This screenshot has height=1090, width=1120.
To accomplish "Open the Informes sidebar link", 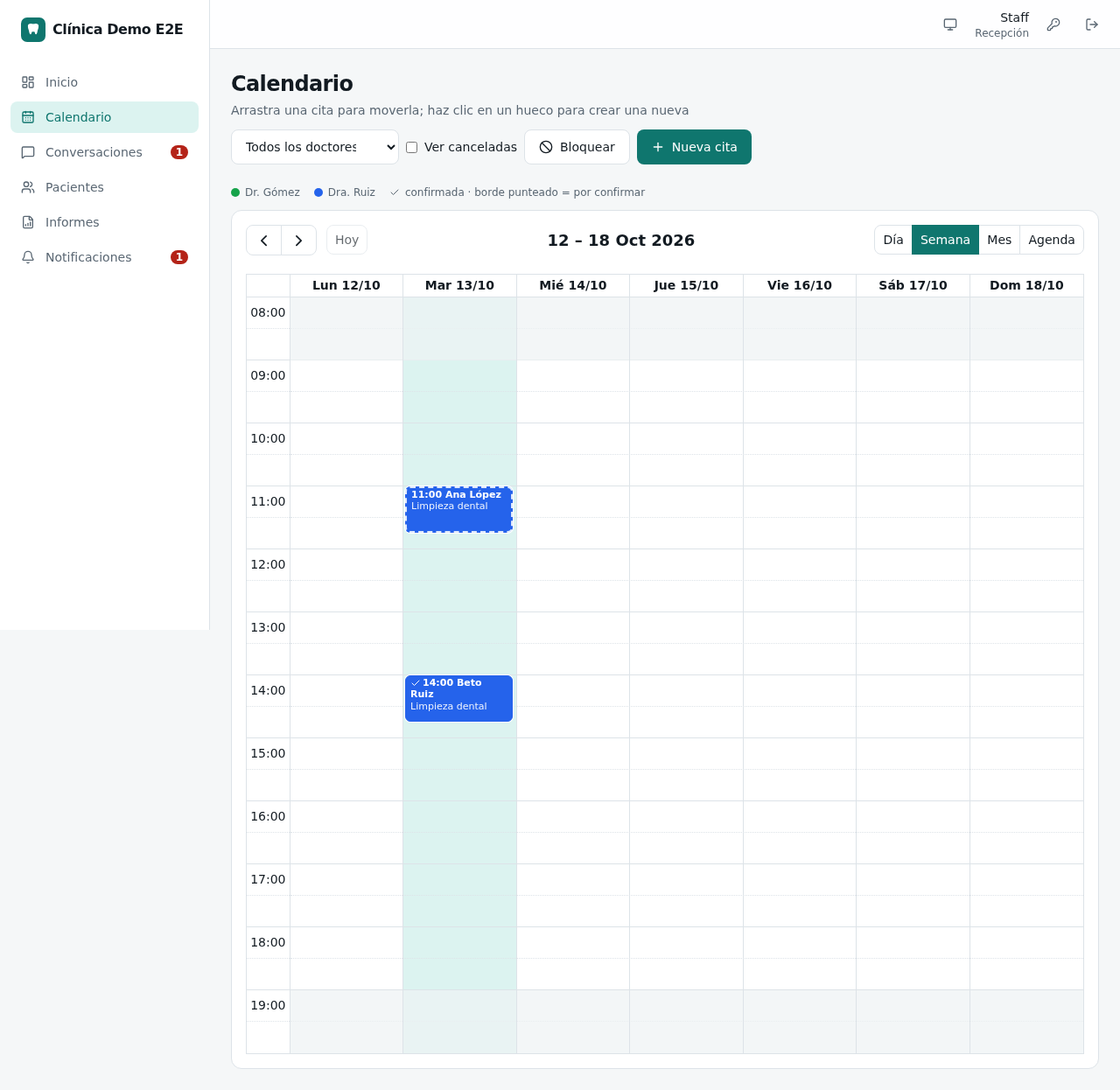I will (104, 222).
